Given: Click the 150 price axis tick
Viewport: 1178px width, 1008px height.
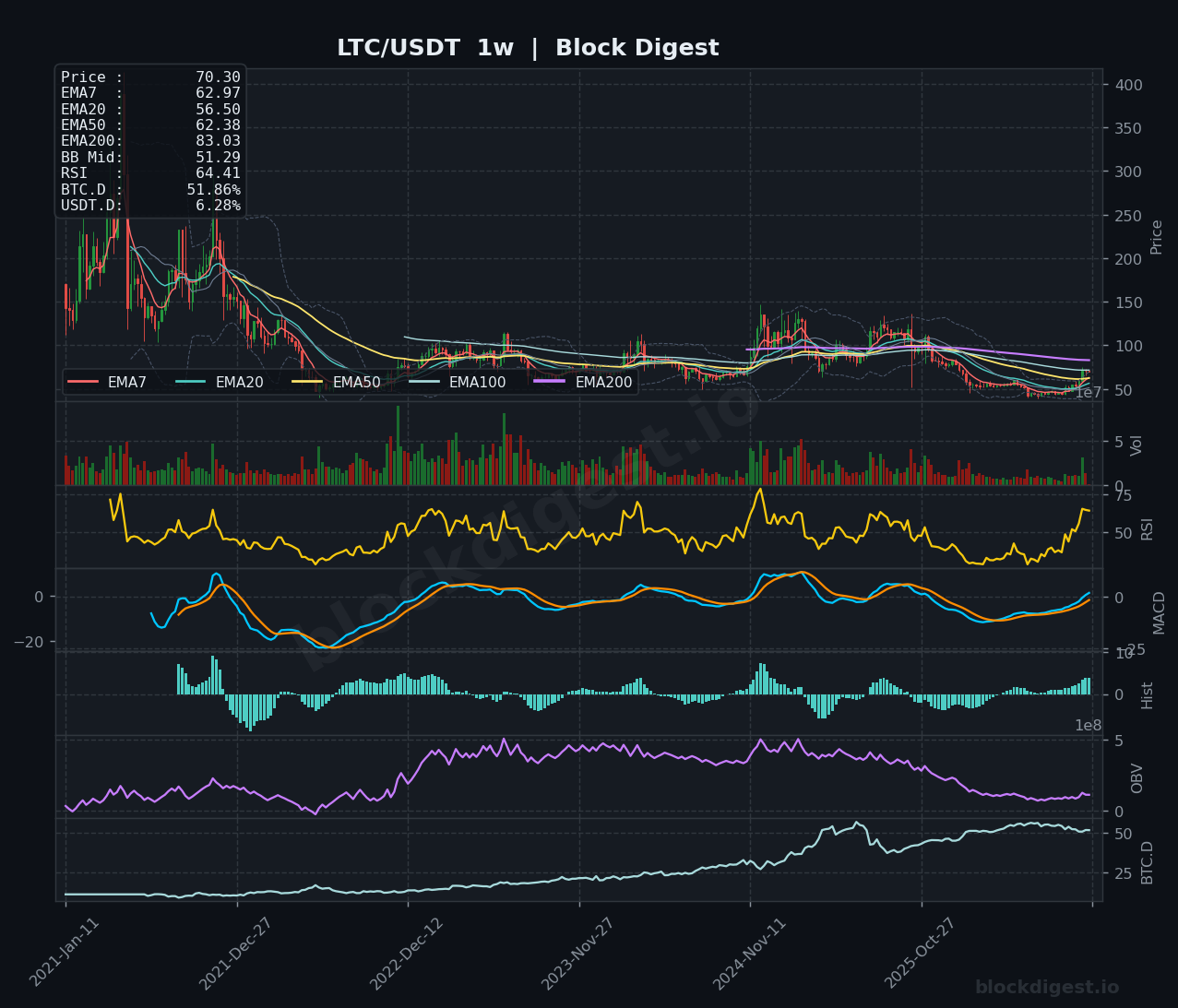Looking at the screenshot, I should coord(1126,302).
